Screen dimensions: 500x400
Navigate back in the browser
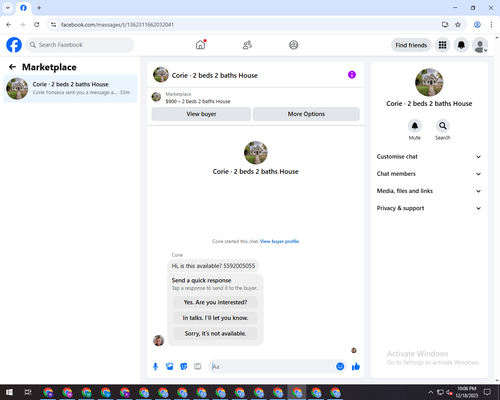click(9, 25)
